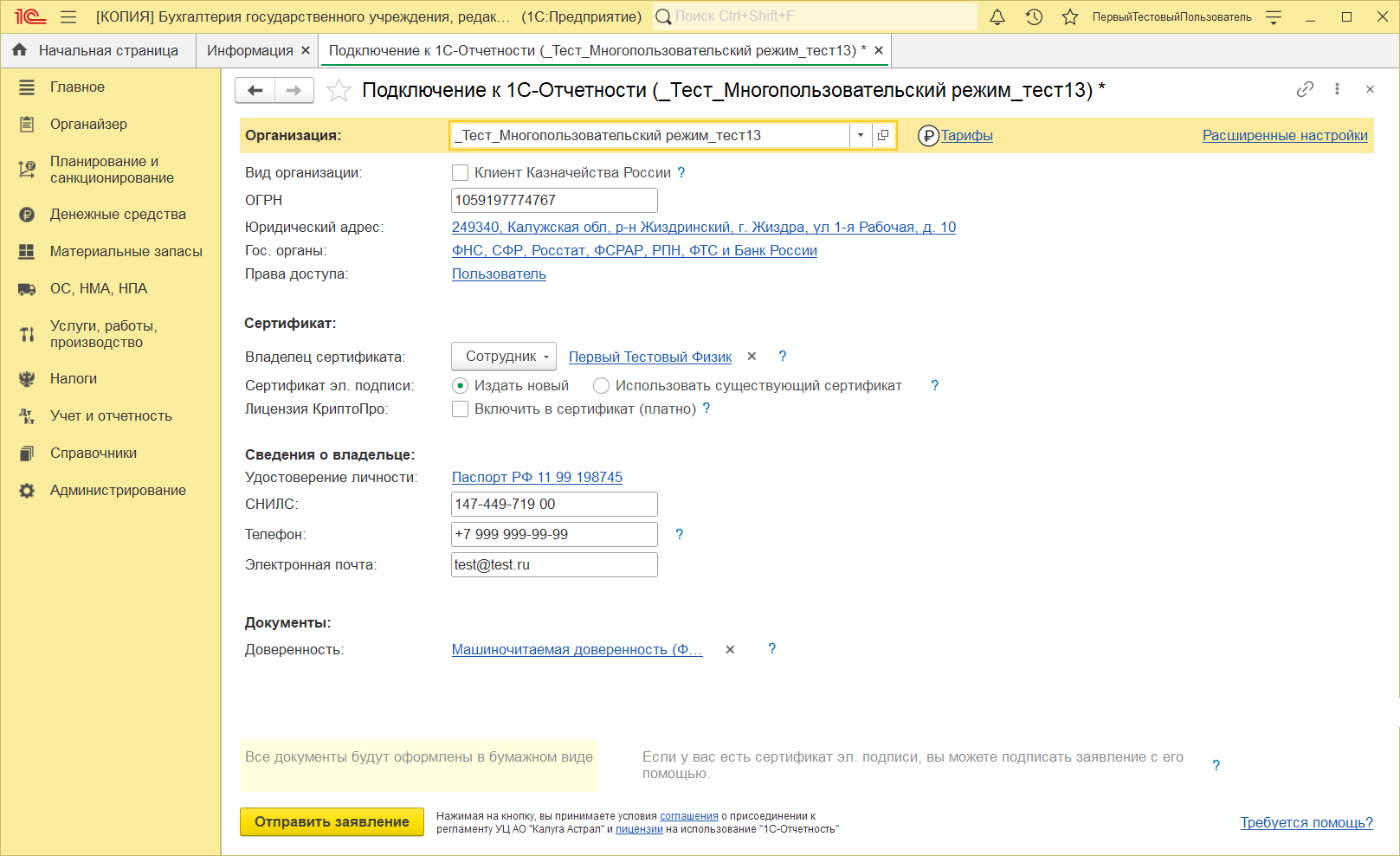Open notifications bell icon
Viewport: 1400px width, 856px height.
coord(997,16)
